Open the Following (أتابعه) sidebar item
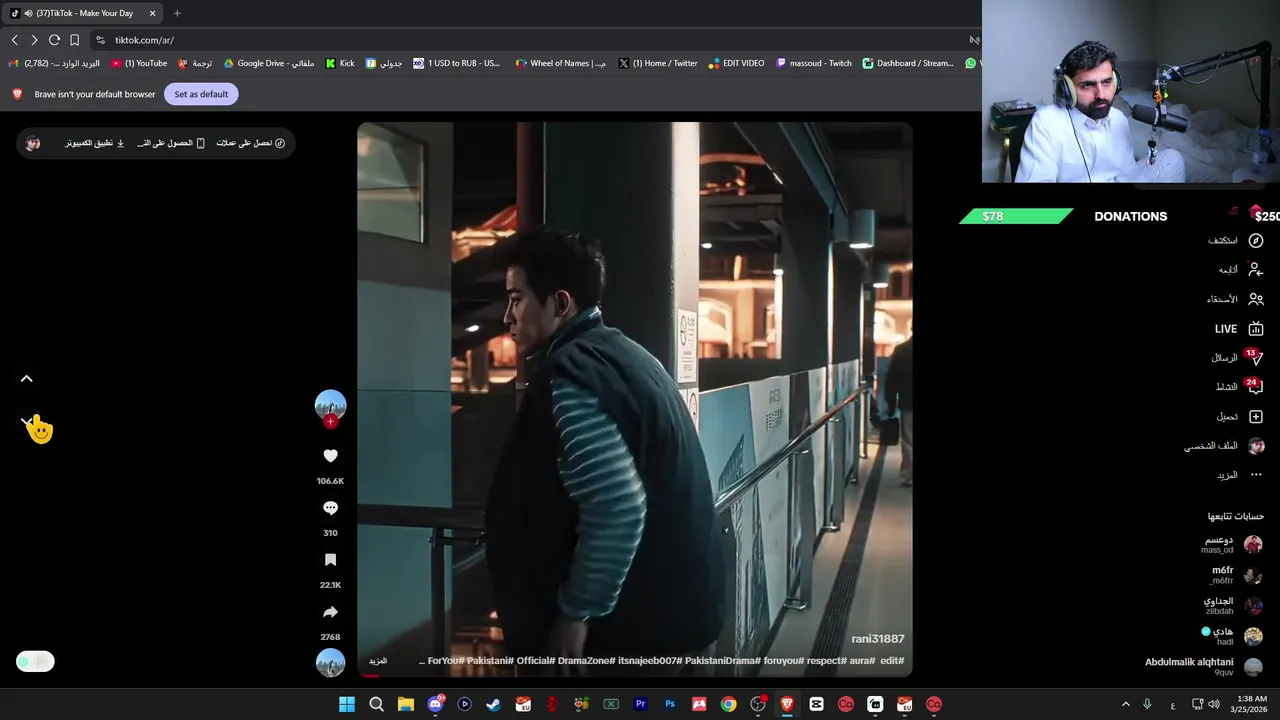Image resolution: width=1280 pixels, height=720 pixels. 1240,270
